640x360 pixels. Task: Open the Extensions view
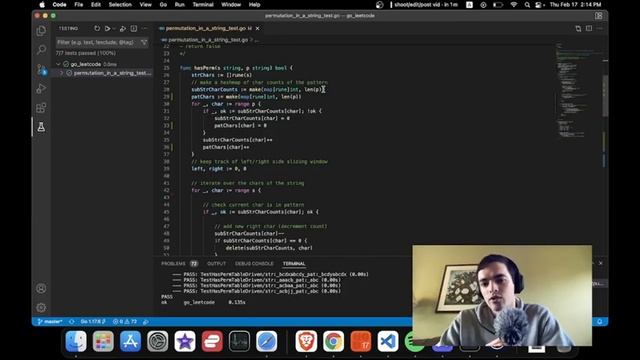tap(41, 108)
